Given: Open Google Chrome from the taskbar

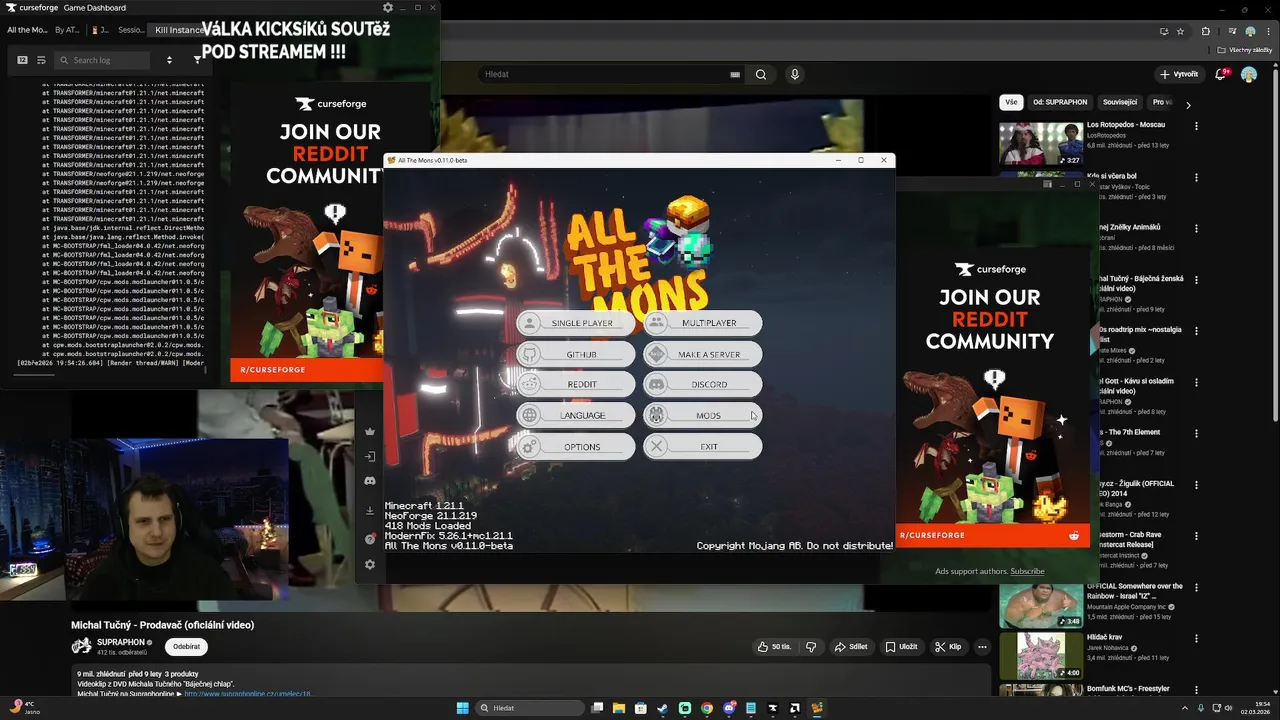Looking at the screenshot, I should click(707, 708).
